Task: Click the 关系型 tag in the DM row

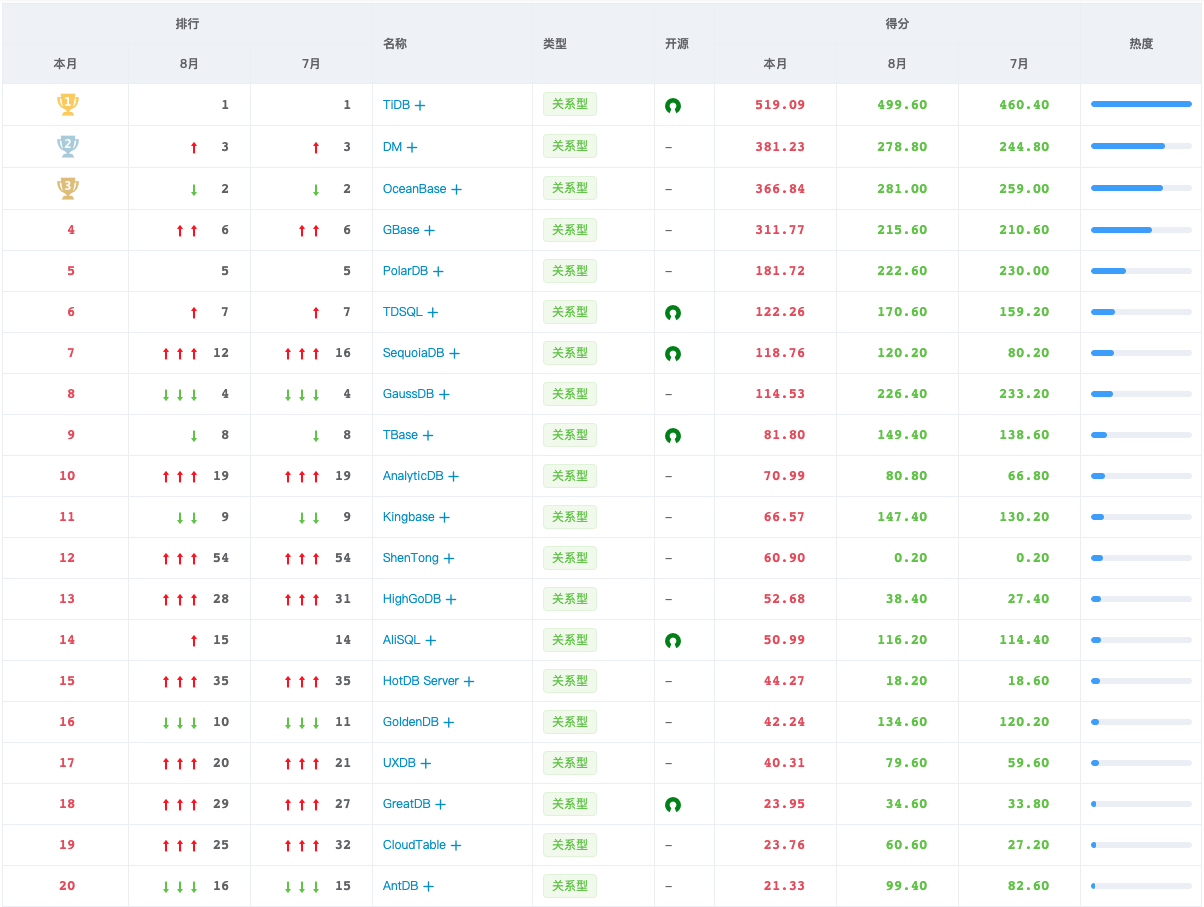Action: (x=570, y=146)
